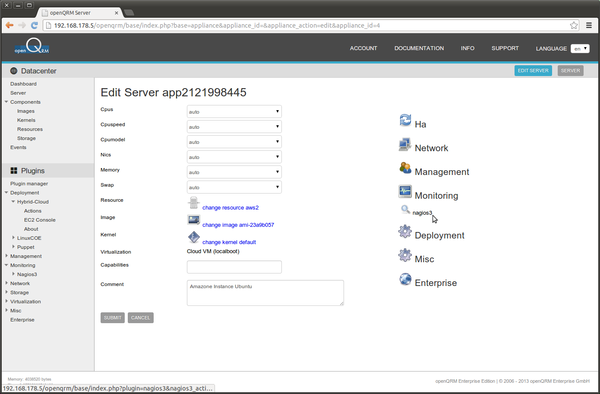Click the Submit button

point(112,317)
